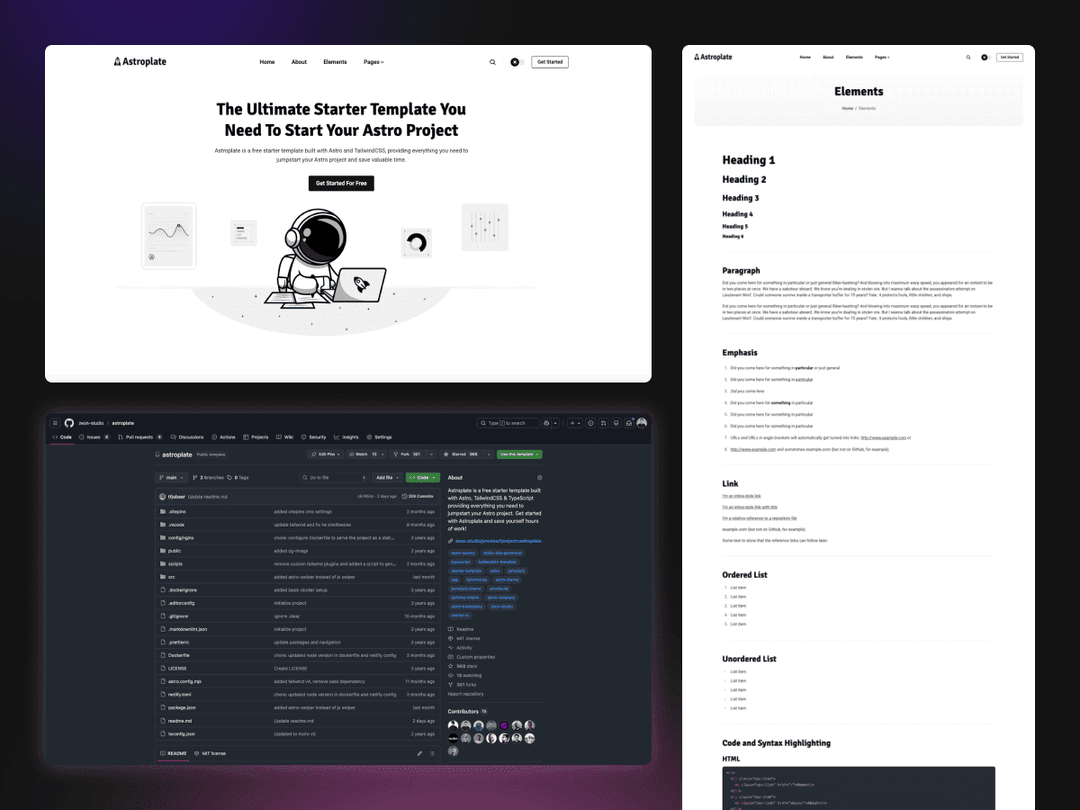1080x810 pixels.
Task: Toggle dark mode switch on homepage navbar
Action: 517,62
